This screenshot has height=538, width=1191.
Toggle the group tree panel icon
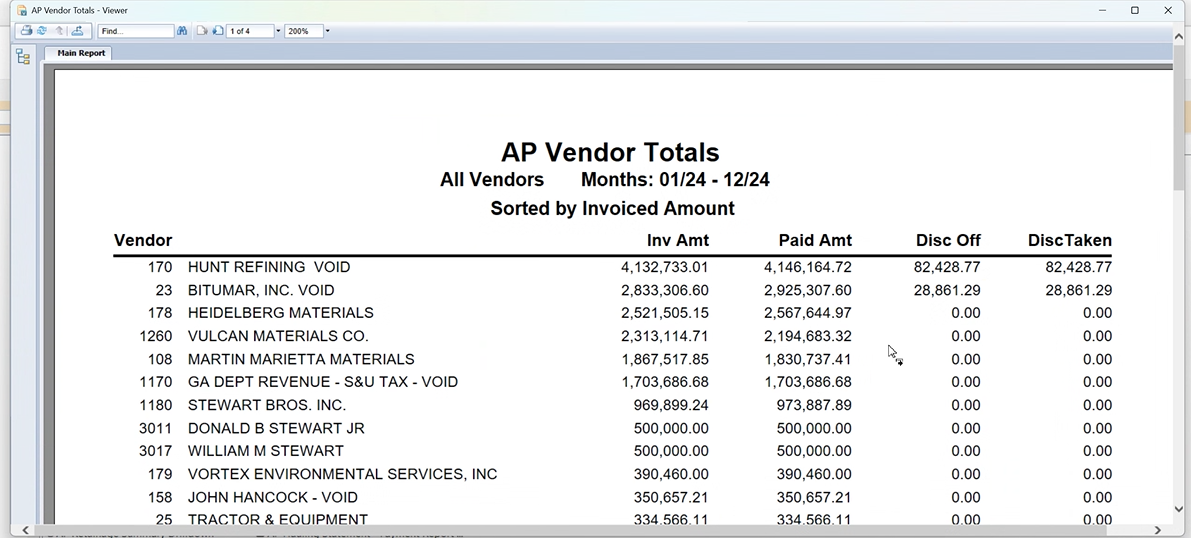pyautogui.click(x=23, y=56)
